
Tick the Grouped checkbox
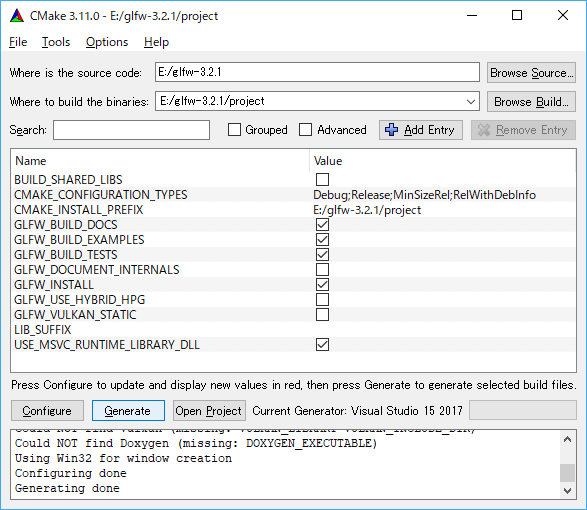pos(234,130)
